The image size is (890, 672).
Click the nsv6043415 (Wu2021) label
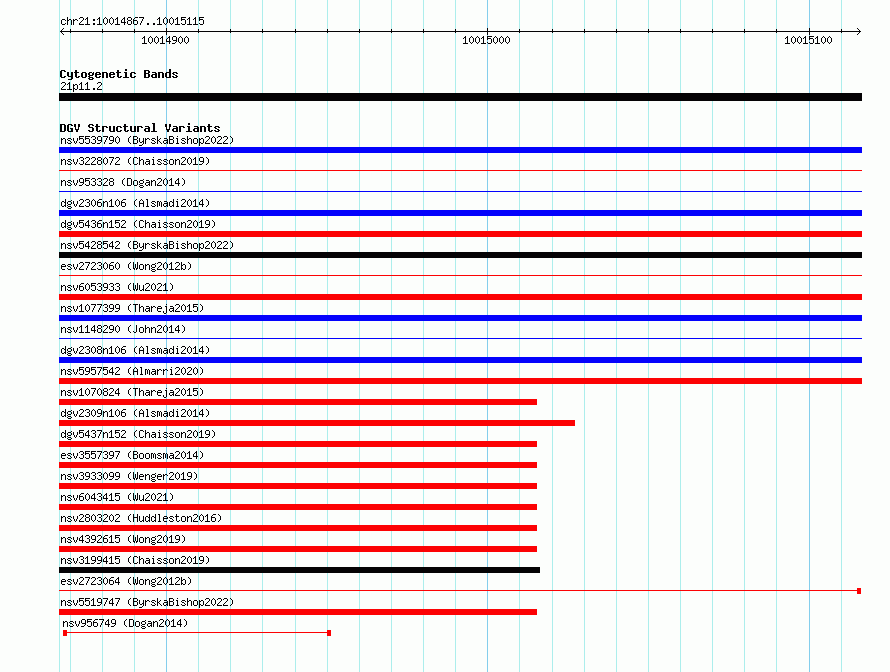[117, 497]
